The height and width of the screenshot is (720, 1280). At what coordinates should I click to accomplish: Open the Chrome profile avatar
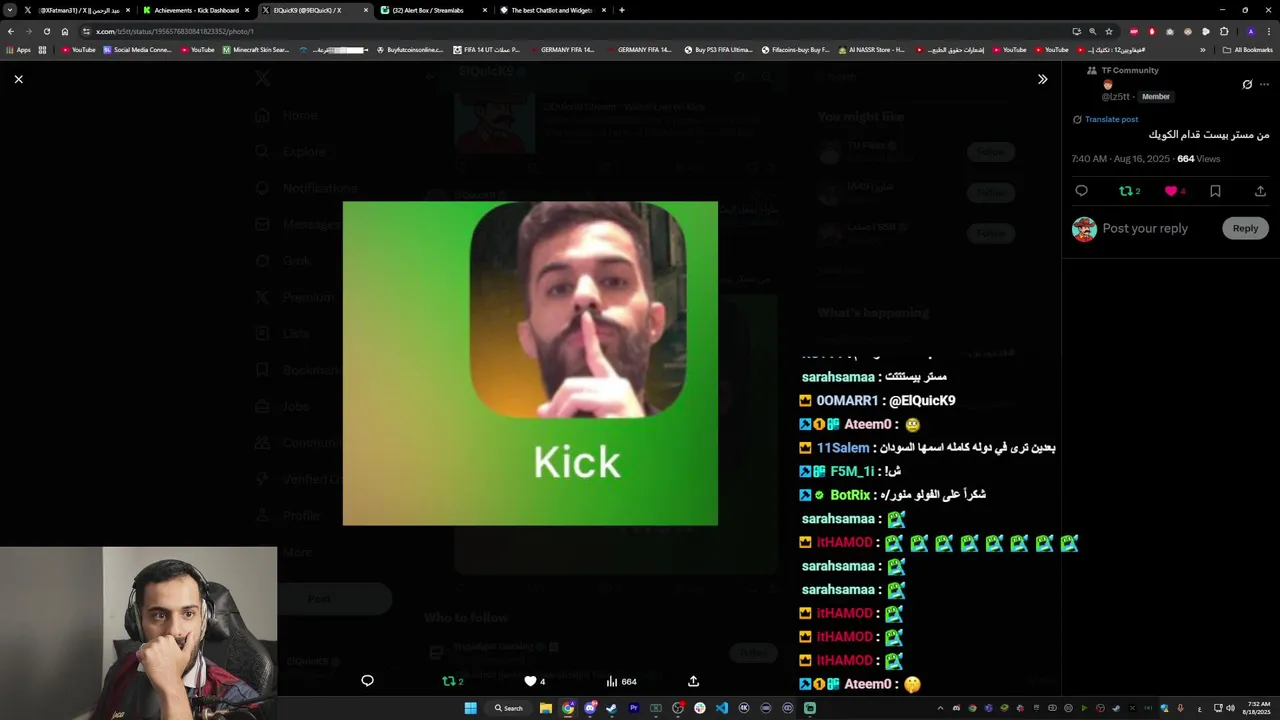pos(1250,31)
